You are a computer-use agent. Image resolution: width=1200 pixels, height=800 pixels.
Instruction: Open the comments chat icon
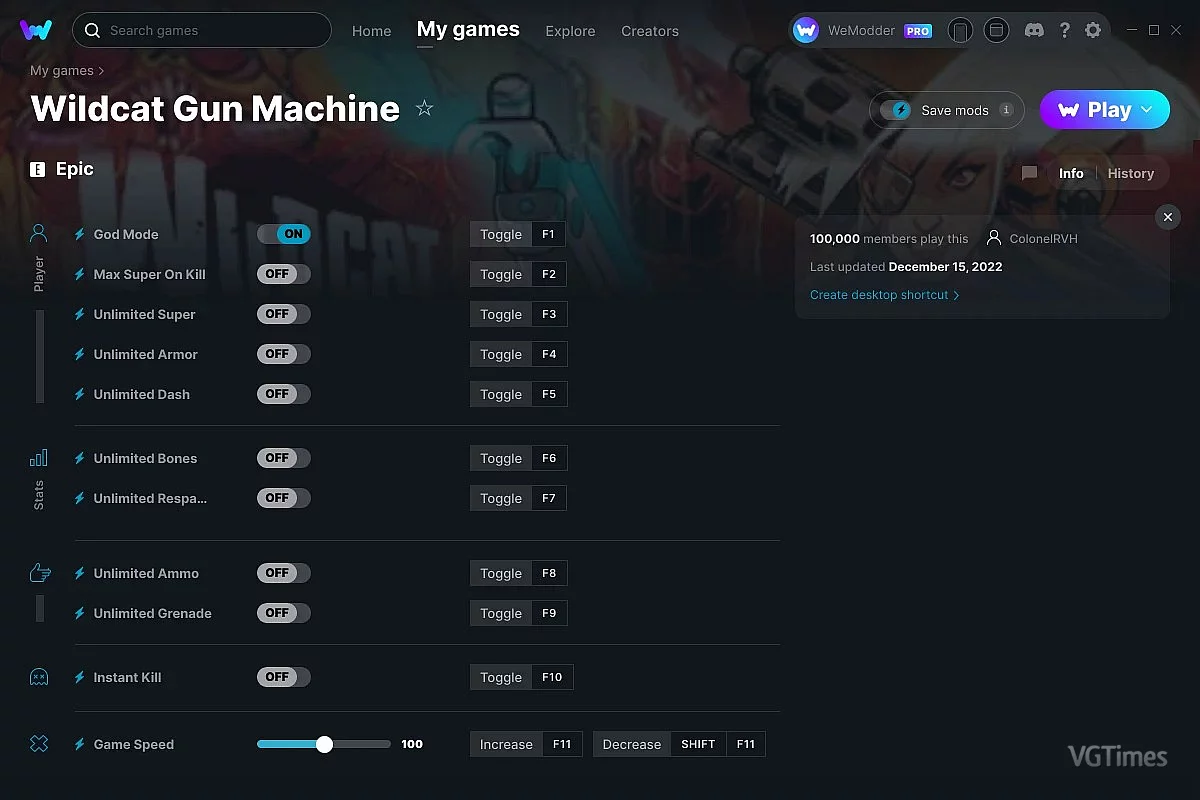click(1029, 173)
